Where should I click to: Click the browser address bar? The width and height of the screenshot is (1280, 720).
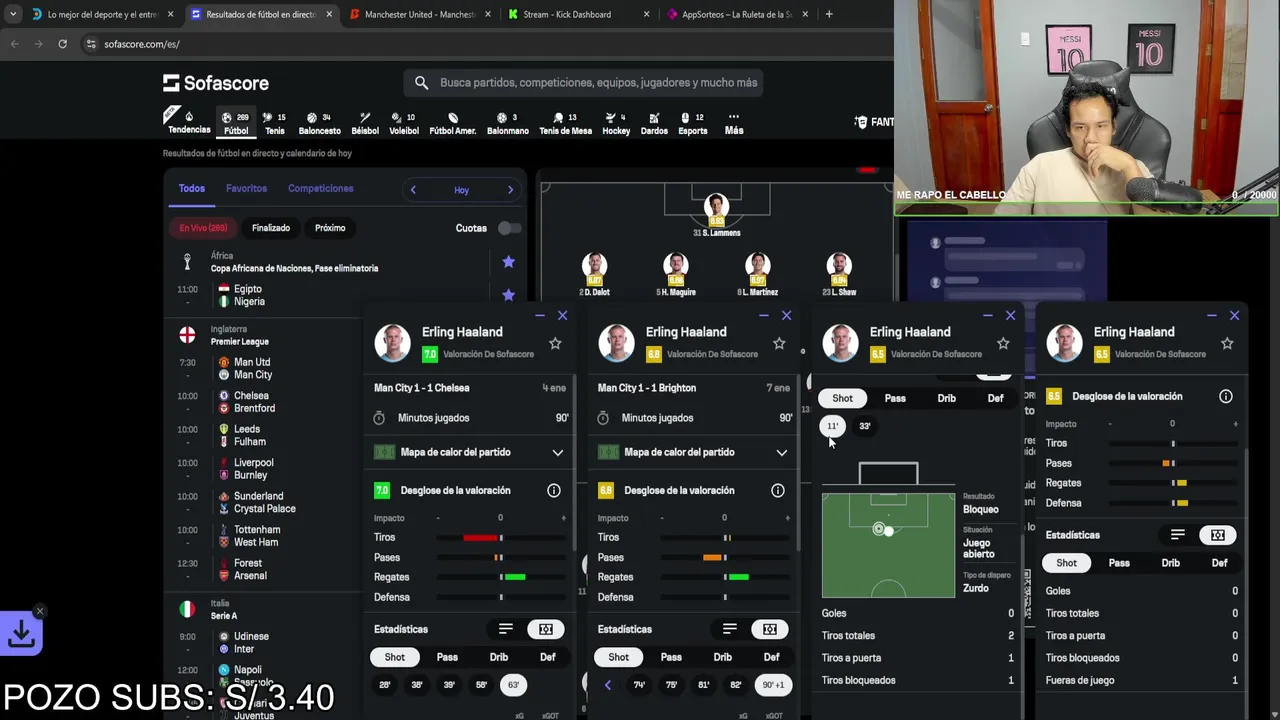(480, 44)
